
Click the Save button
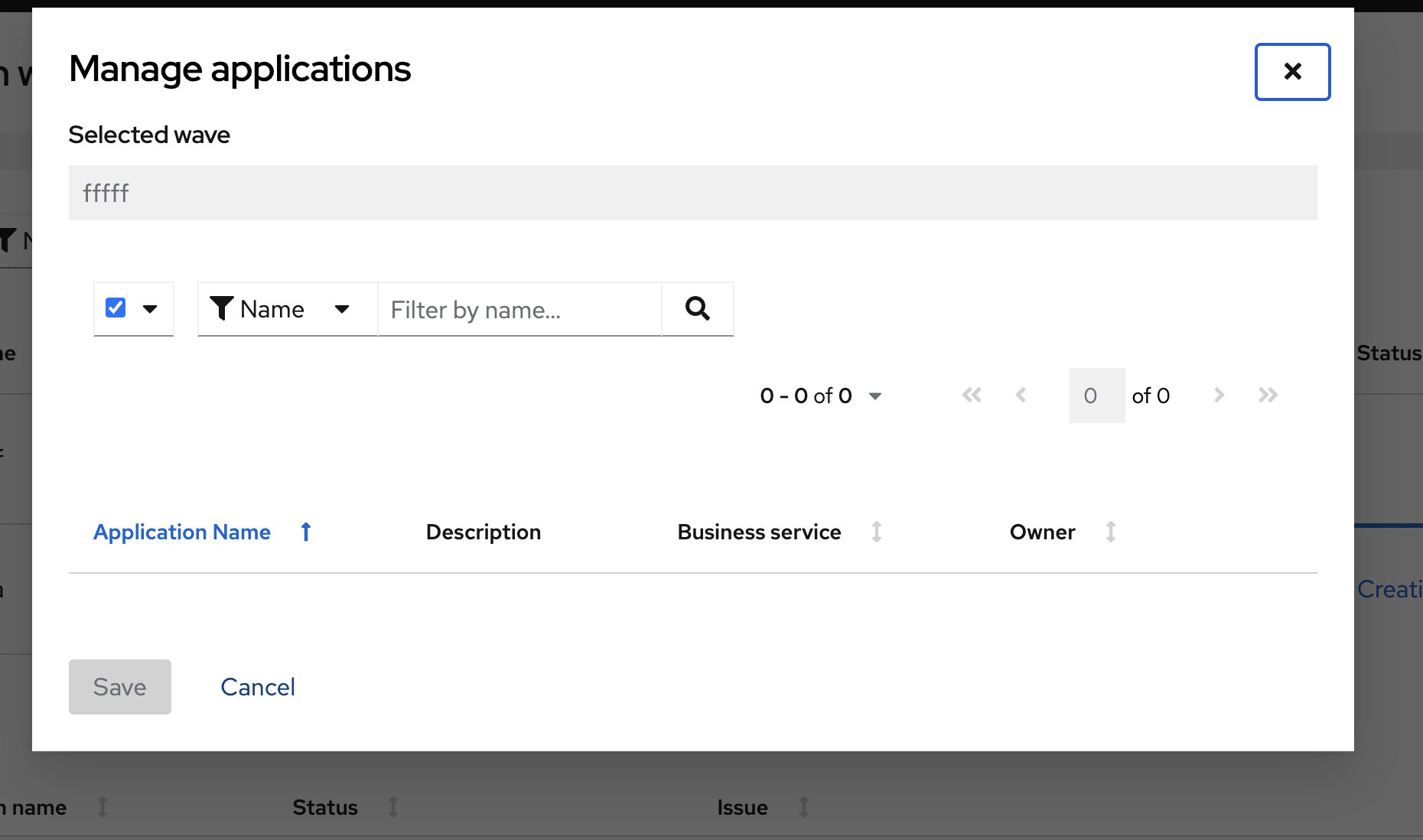click(119, 686)
